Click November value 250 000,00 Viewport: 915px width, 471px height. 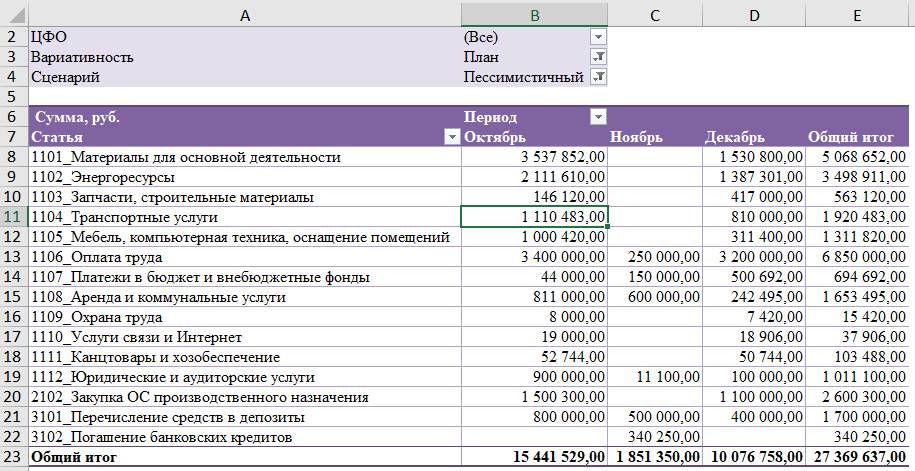tap(655, 257)
